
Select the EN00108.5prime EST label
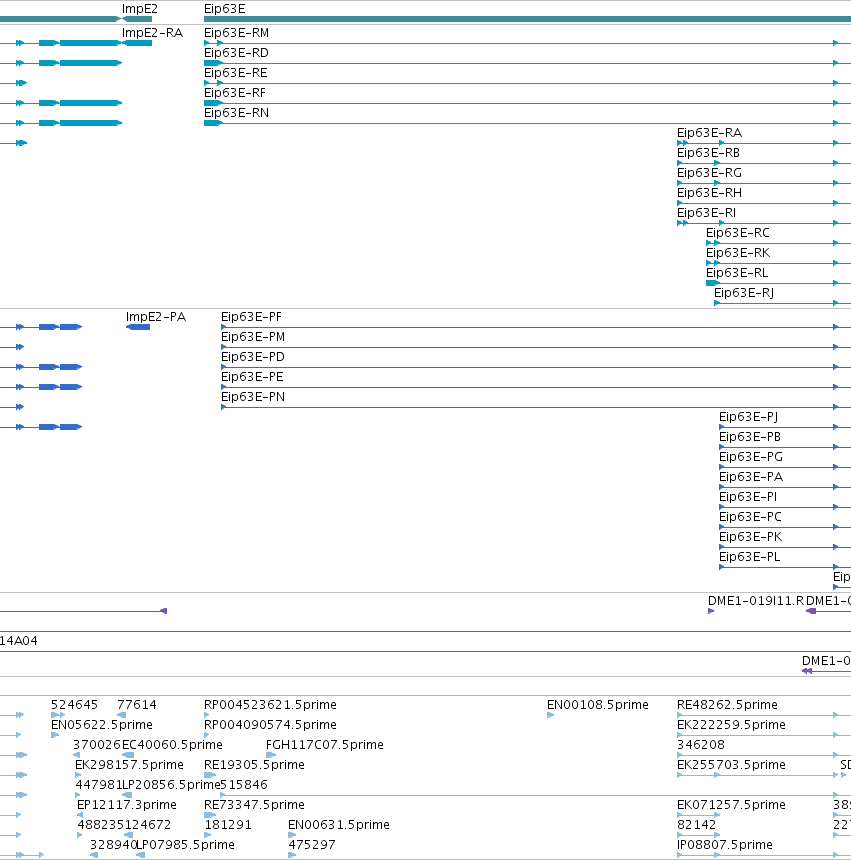point(598,705)
